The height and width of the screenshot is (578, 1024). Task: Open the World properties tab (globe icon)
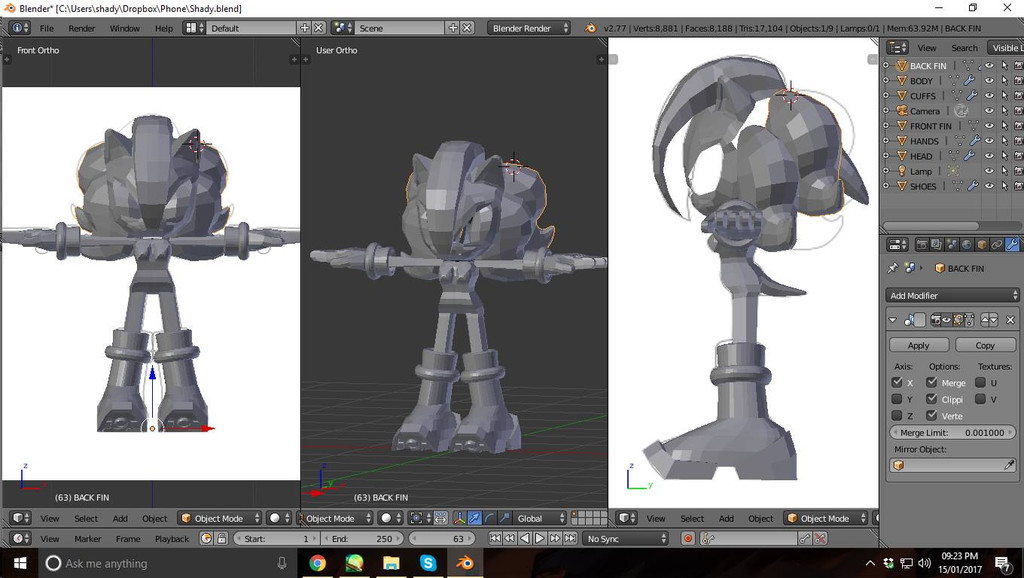[967, 245]
